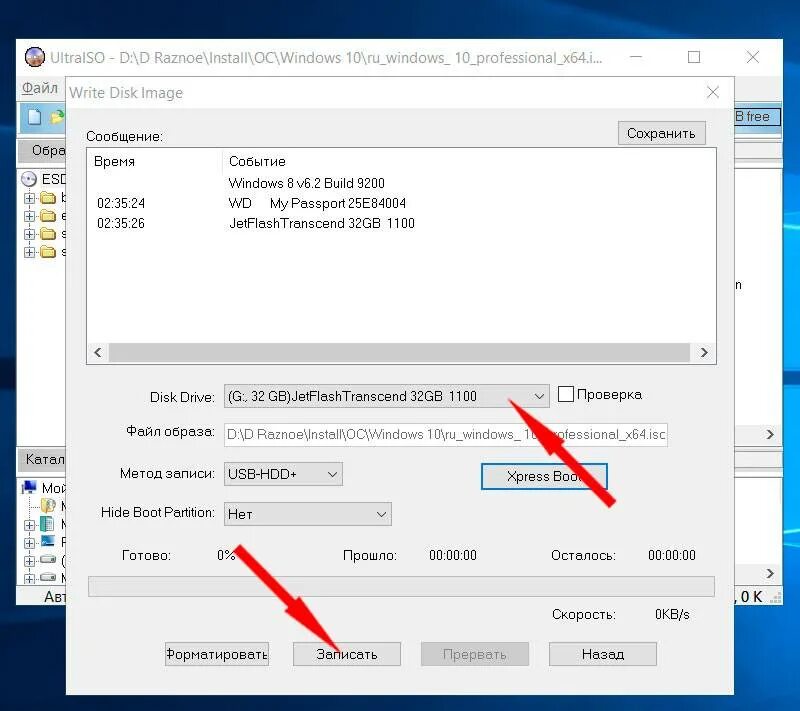Expand second folder under ESD tree
The width and height of the screenshot is (800, 711).
click(30, 216)
